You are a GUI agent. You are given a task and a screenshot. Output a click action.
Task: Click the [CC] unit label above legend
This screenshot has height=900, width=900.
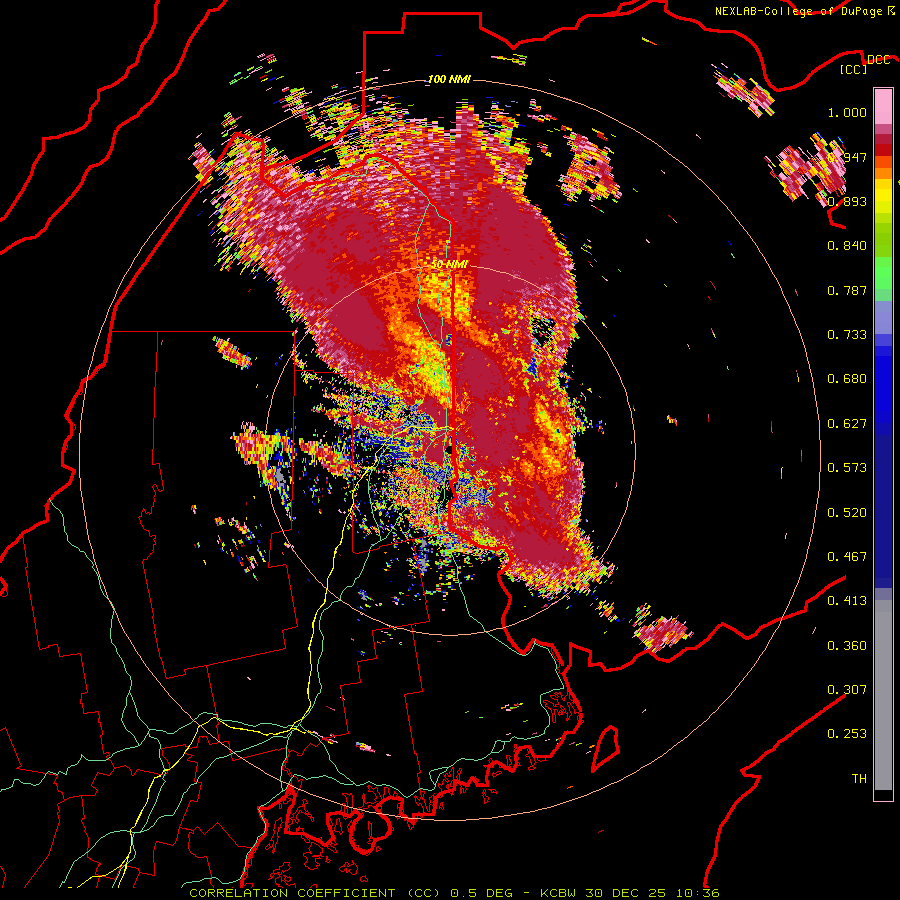click(854, 69)
